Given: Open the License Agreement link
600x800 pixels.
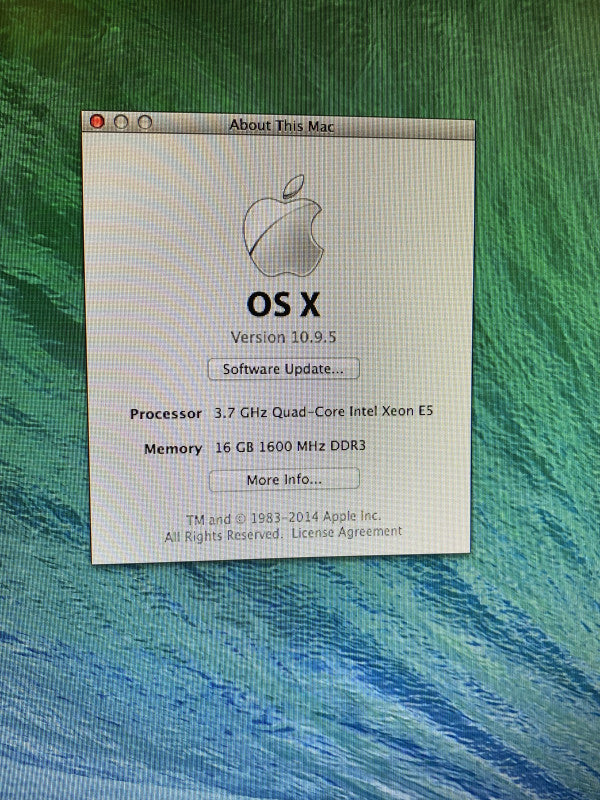Looking at the screenshot, I should pos(347,532).
